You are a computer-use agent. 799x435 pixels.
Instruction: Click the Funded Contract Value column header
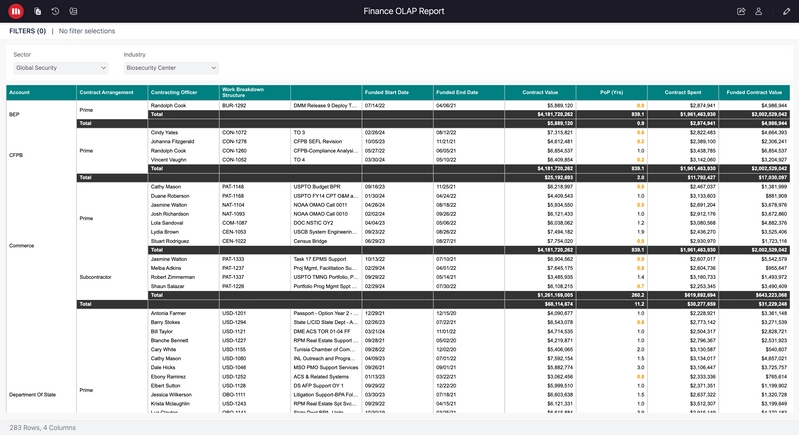pos(755,92)
